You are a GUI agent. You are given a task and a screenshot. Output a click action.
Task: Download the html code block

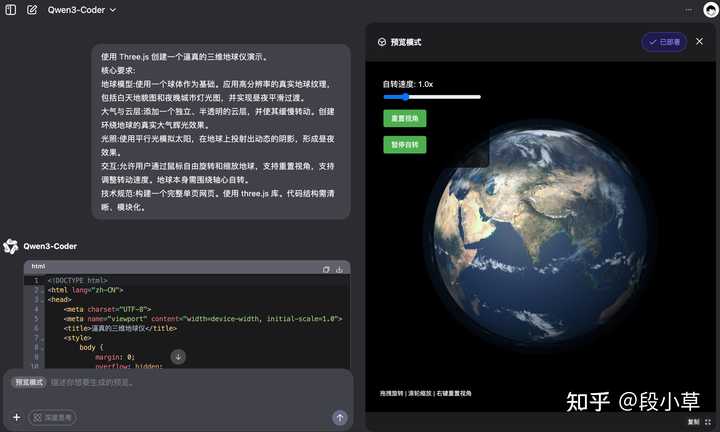pyautogui.click(x=340, y=269)
